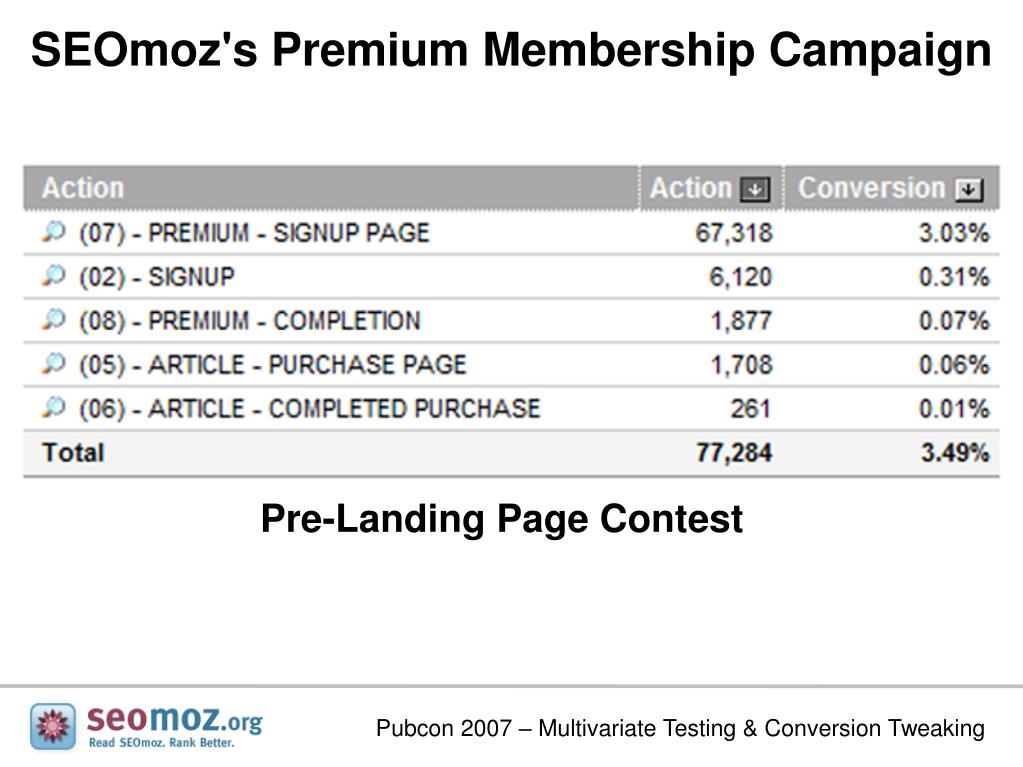Select (06) - ARTICLE - COMPLETED PURCHASE entry

(310, 409)
